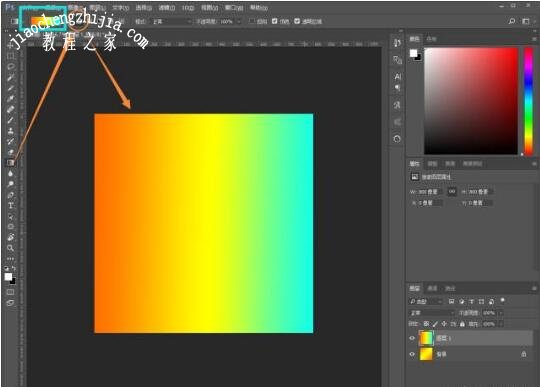
Task: Click the 图层 1 layer thumbnail
Action: pos(426,338)
